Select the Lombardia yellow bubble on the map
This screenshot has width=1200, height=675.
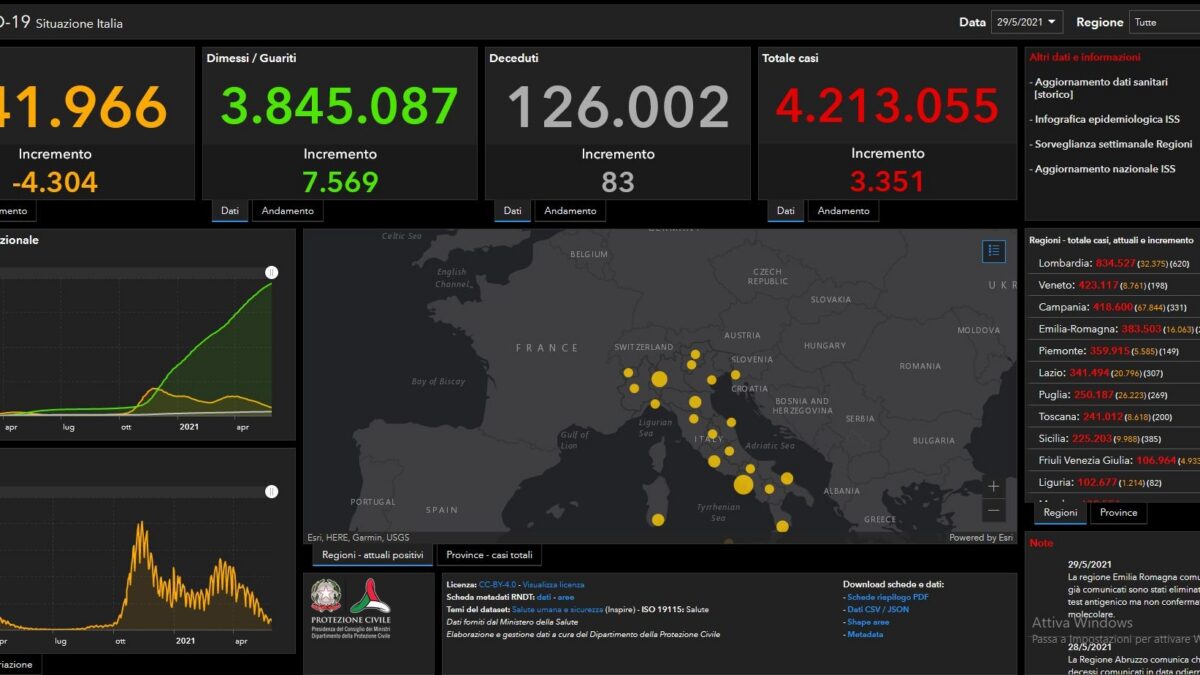pos(659,379)
